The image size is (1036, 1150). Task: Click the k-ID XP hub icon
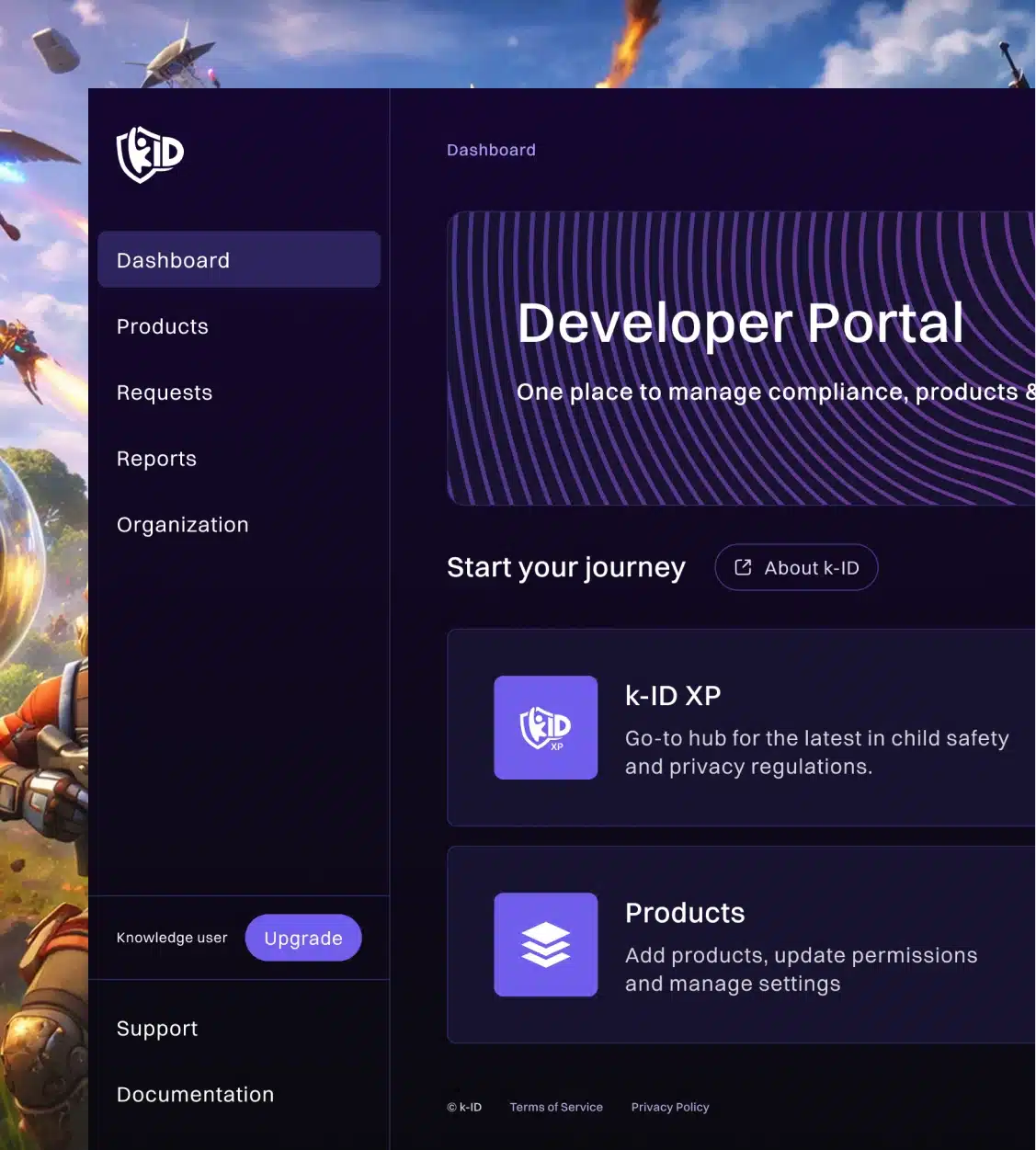[545, 727]
